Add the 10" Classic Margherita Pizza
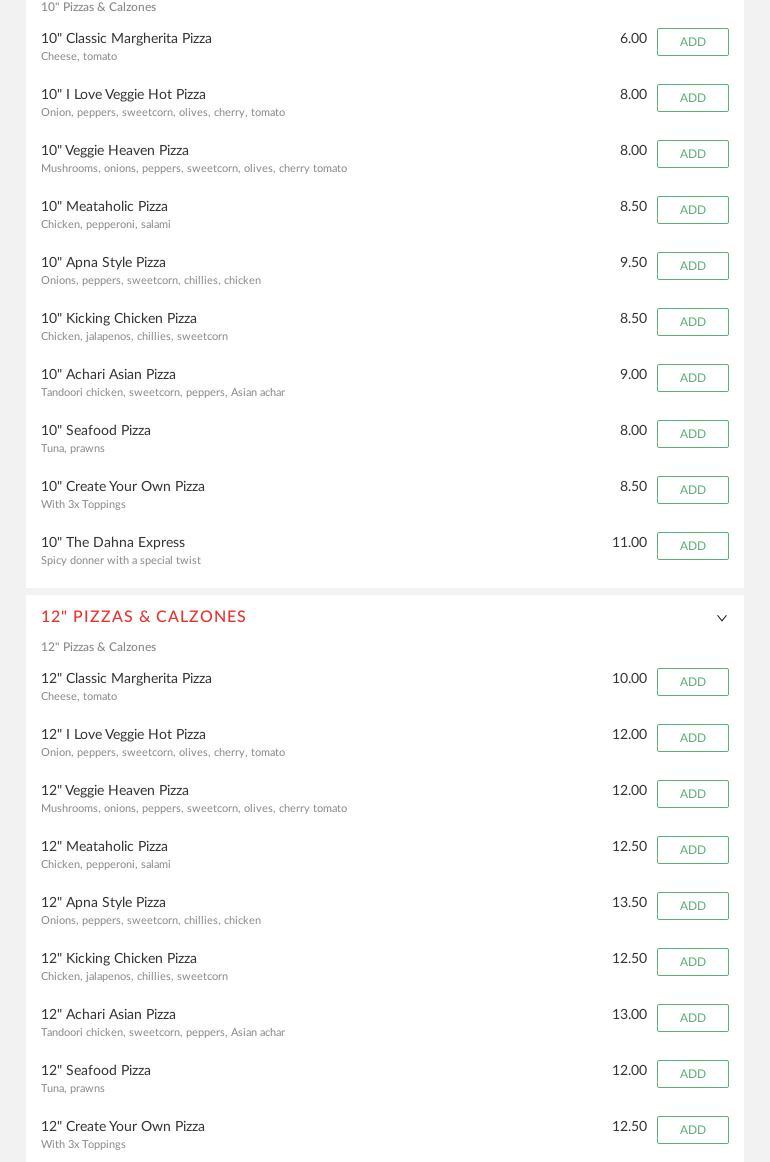The width and height of the screenshot is (770, 1162). click(x=692, y=42)
